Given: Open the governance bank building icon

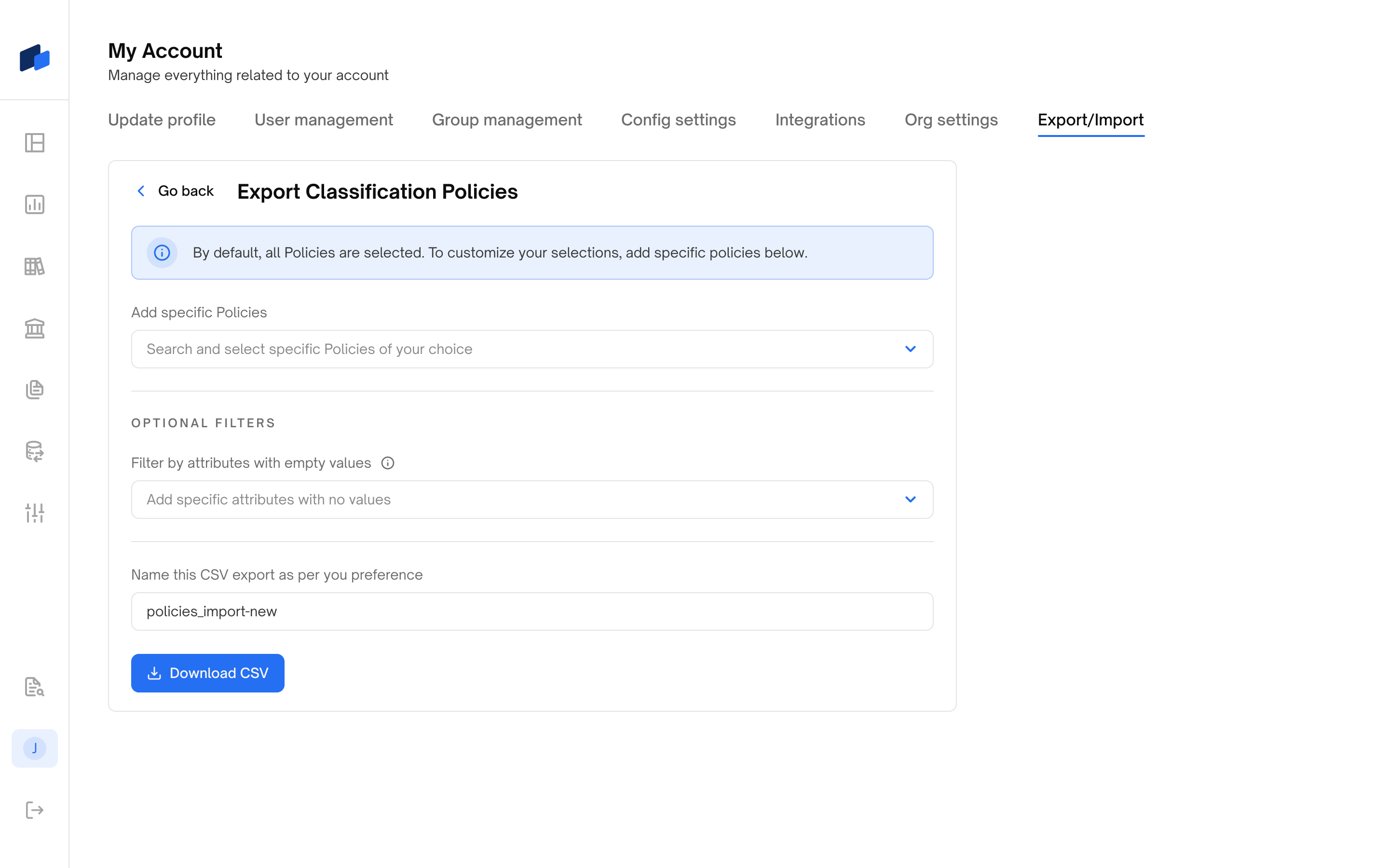Looking at the screenshot, I should coord(34,328).
